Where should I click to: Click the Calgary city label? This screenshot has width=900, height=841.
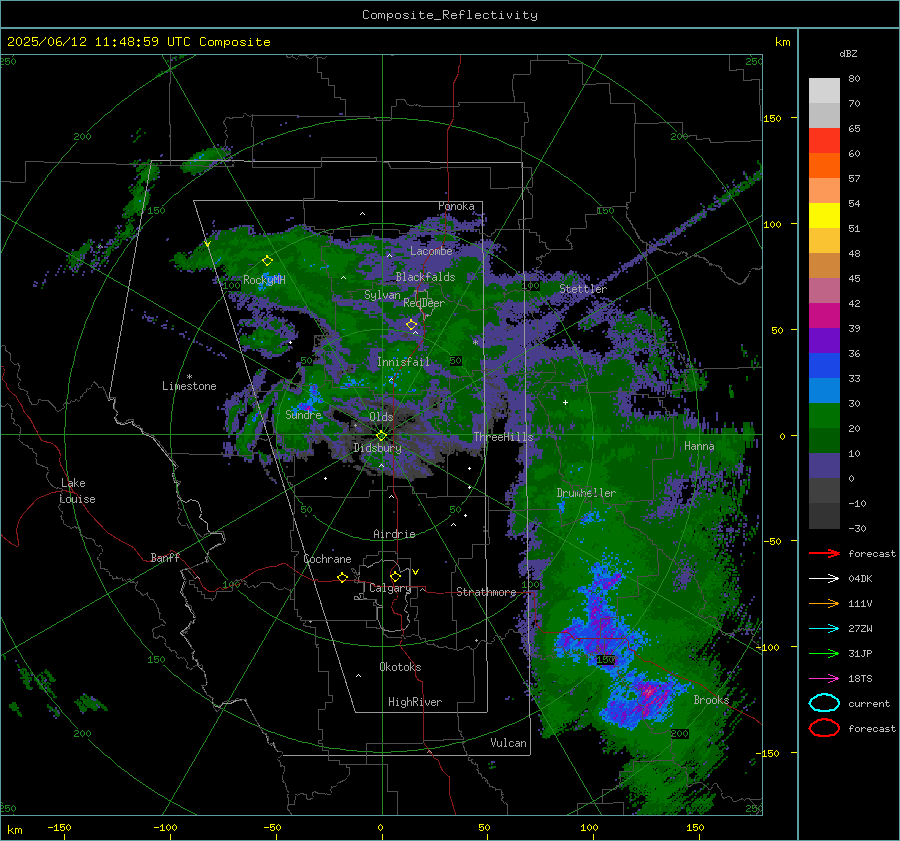[x=390, y=588]
